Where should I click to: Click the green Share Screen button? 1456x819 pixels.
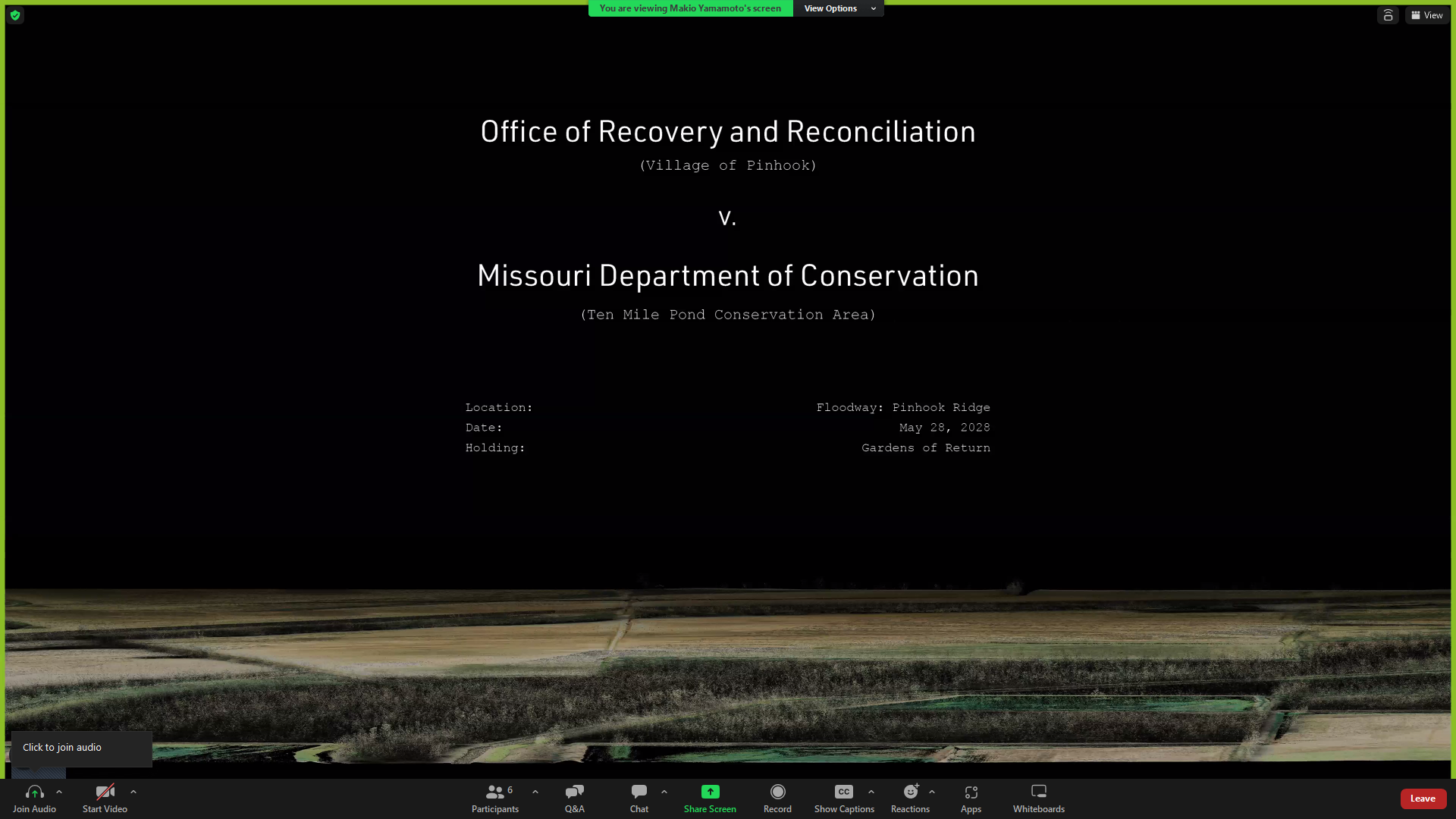tap(710, 799)
